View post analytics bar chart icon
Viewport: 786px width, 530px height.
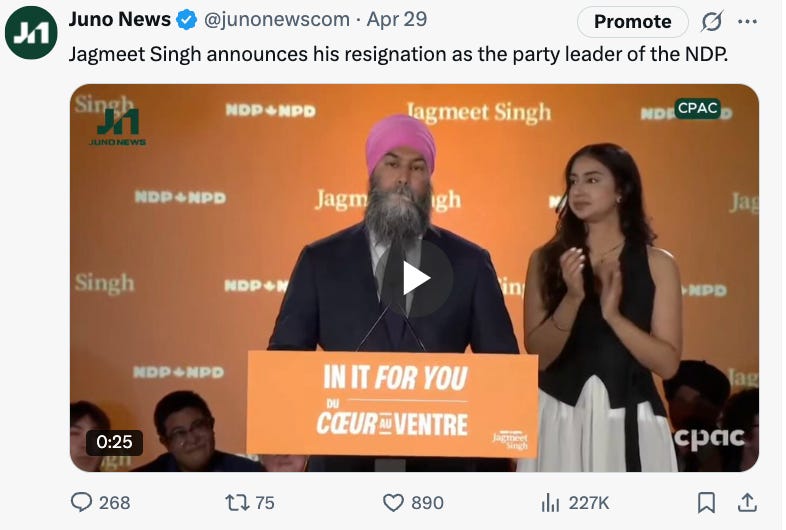[x=550, y=502]
